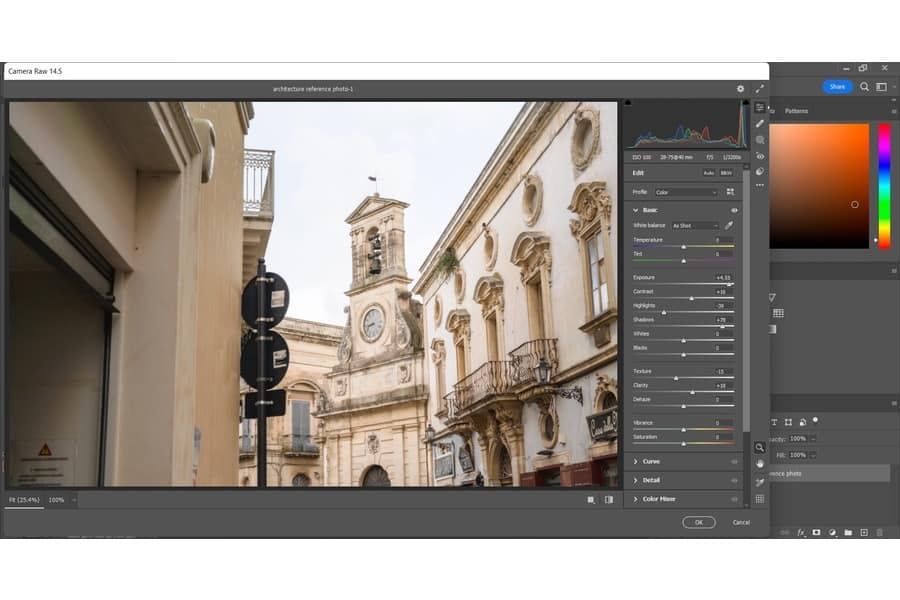Cycle the before/after view icon
This screenshot has width=900, height=600.
pos(591,500)
